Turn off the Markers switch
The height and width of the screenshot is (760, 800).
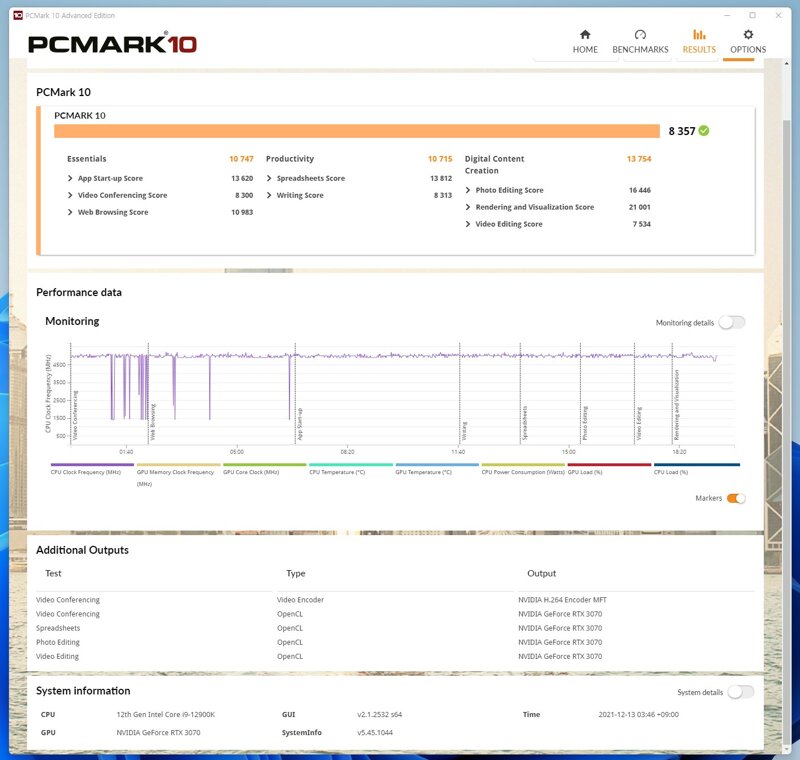click(x=736, y=498)
